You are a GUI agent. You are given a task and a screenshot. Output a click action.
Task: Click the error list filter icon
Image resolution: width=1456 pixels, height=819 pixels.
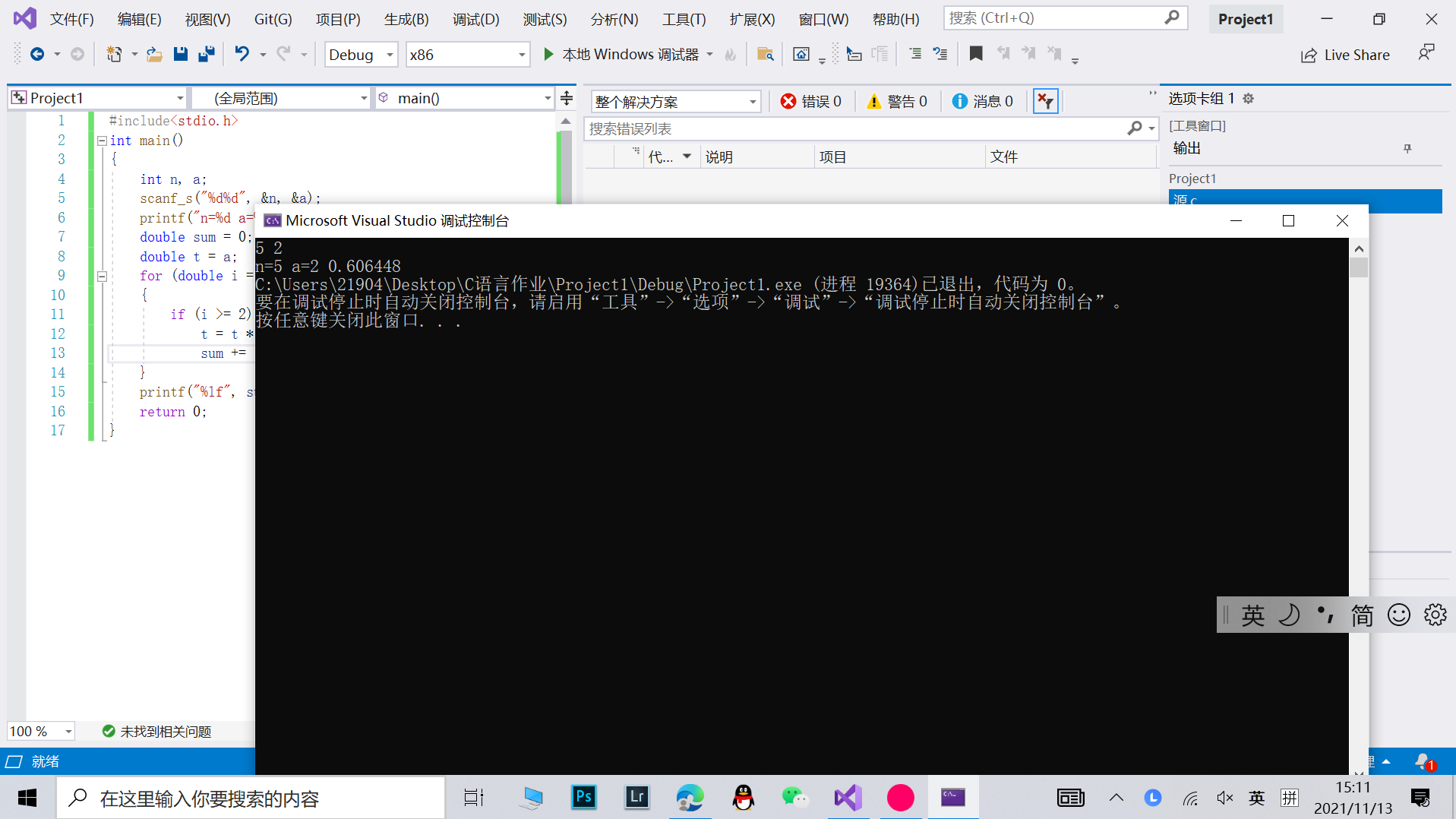[x=1046, y=101]
